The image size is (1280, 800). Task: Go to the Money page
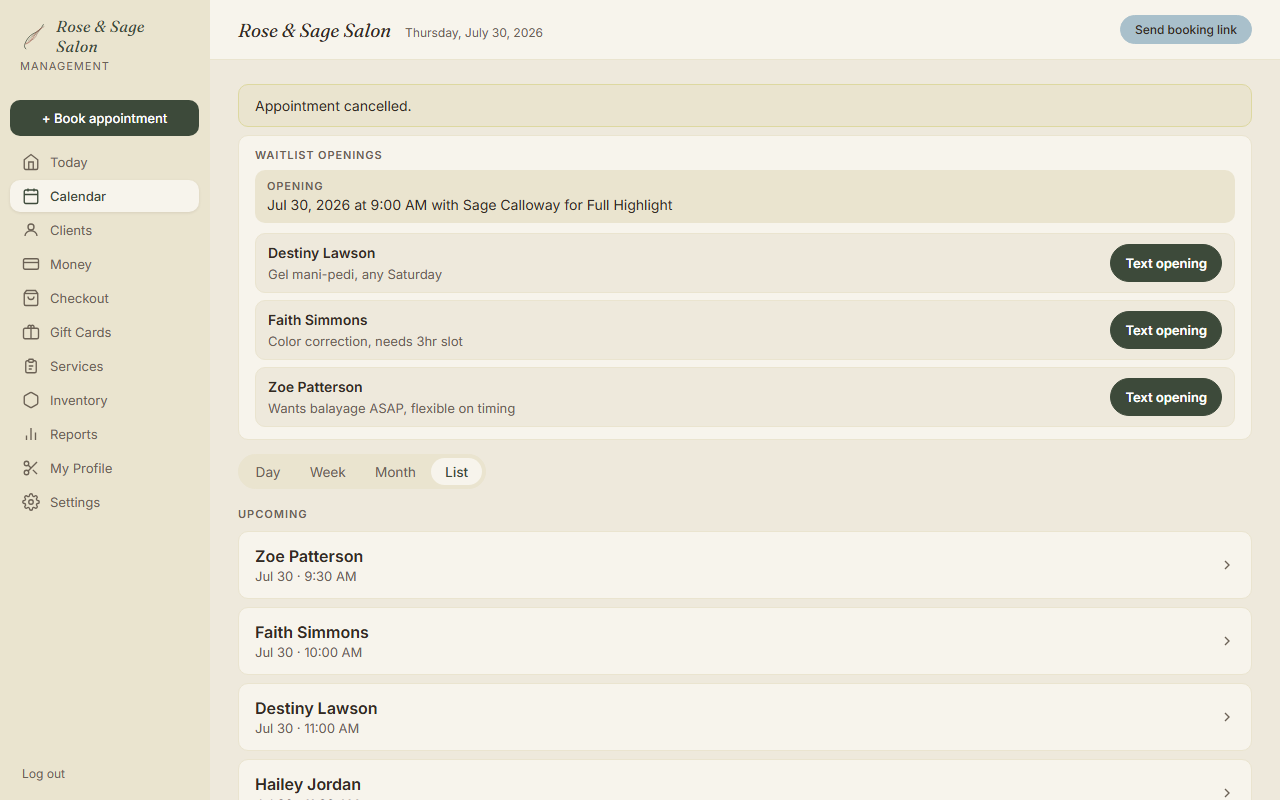tap(104, 264)
